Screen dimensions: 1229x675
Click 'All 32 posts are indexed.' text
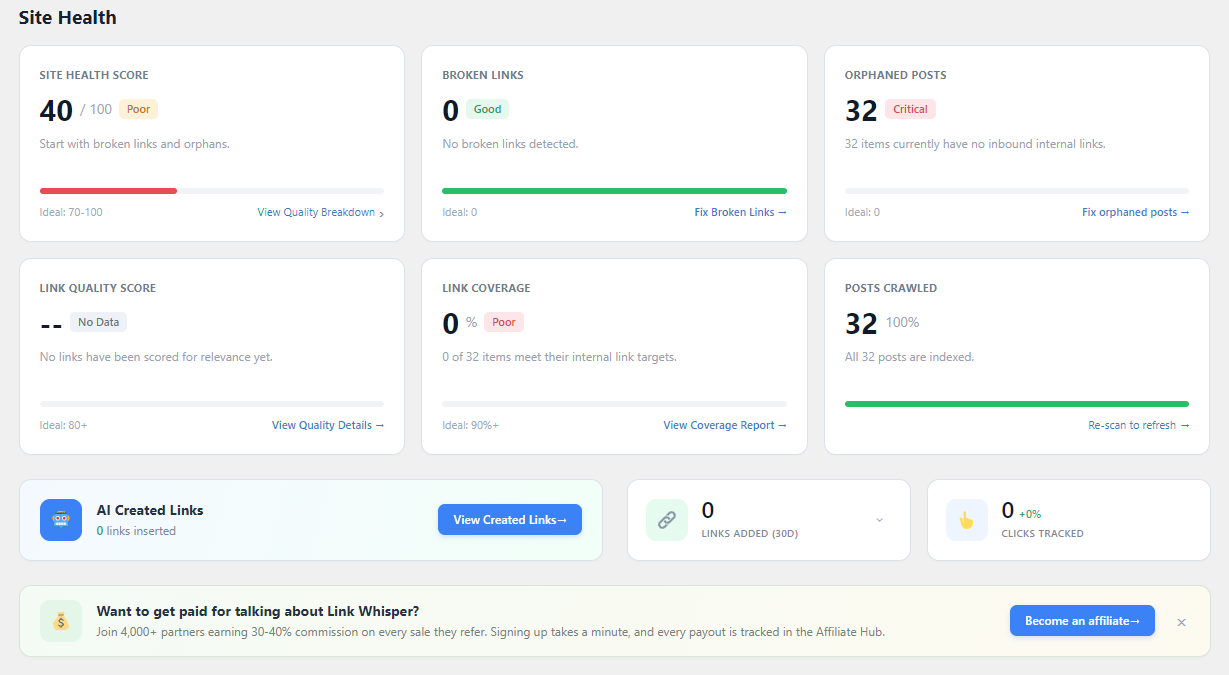tap(910, 357)
